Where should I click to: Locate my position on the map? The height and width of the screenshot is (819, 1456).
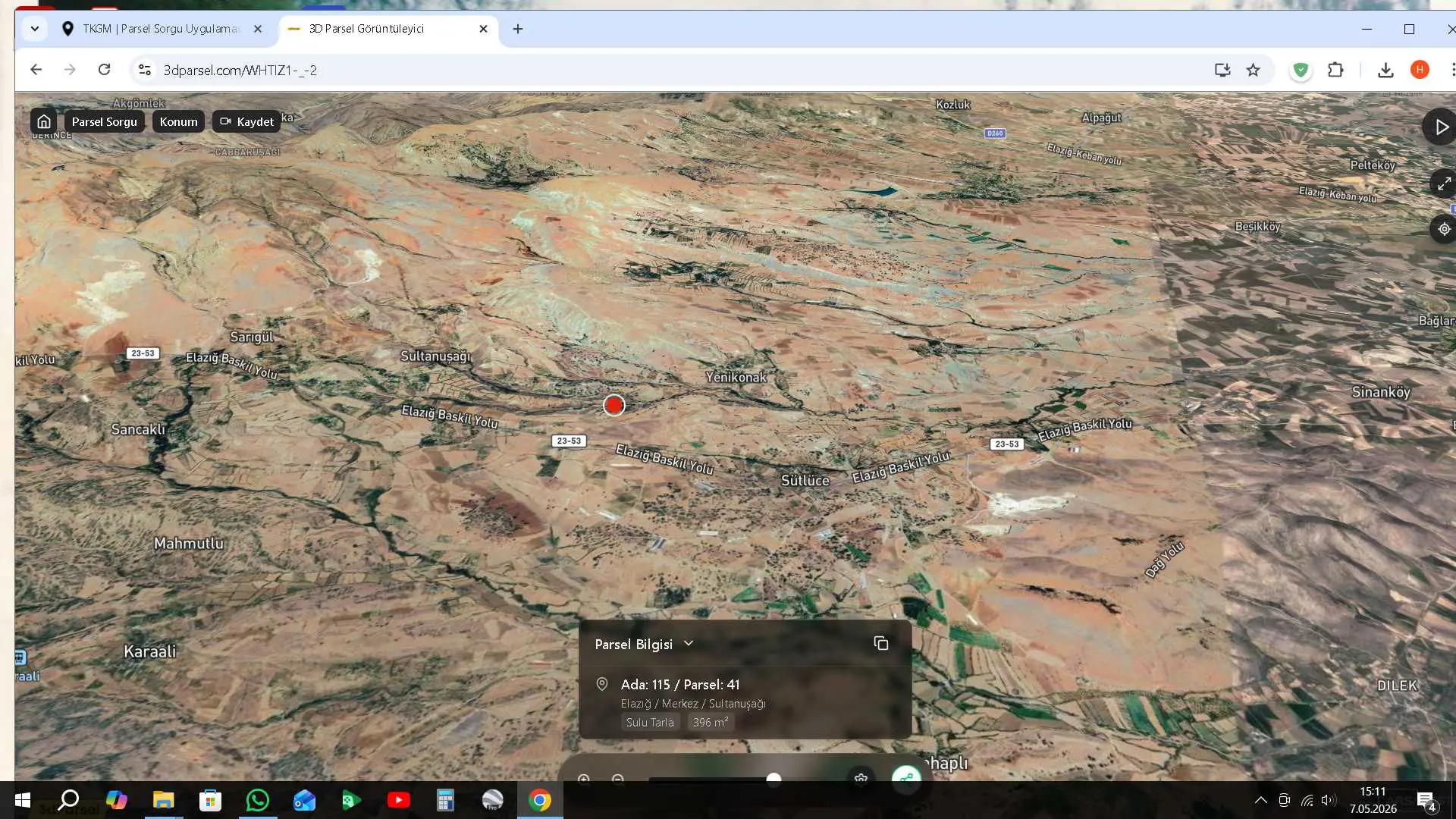pos(1444,229)
